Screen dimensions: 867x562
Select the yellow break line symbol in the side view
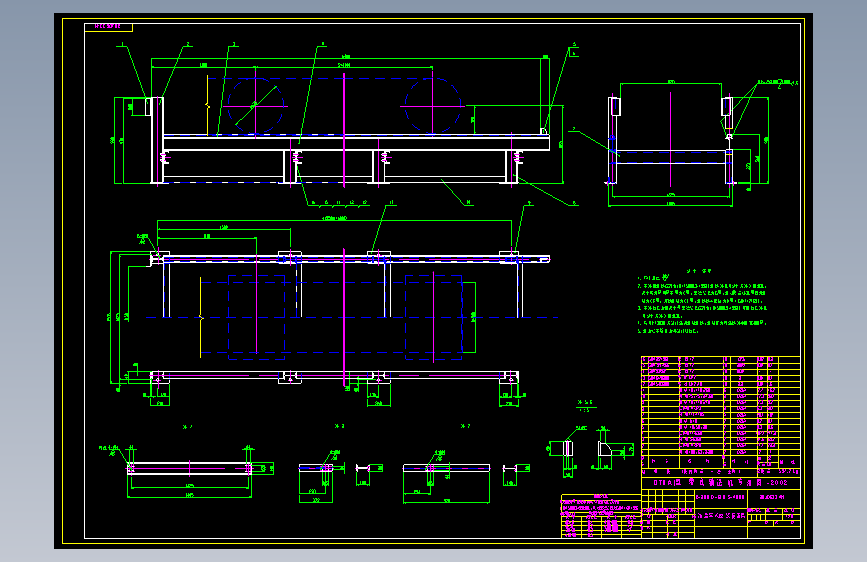pyautogui.click(x=208, y=106)
